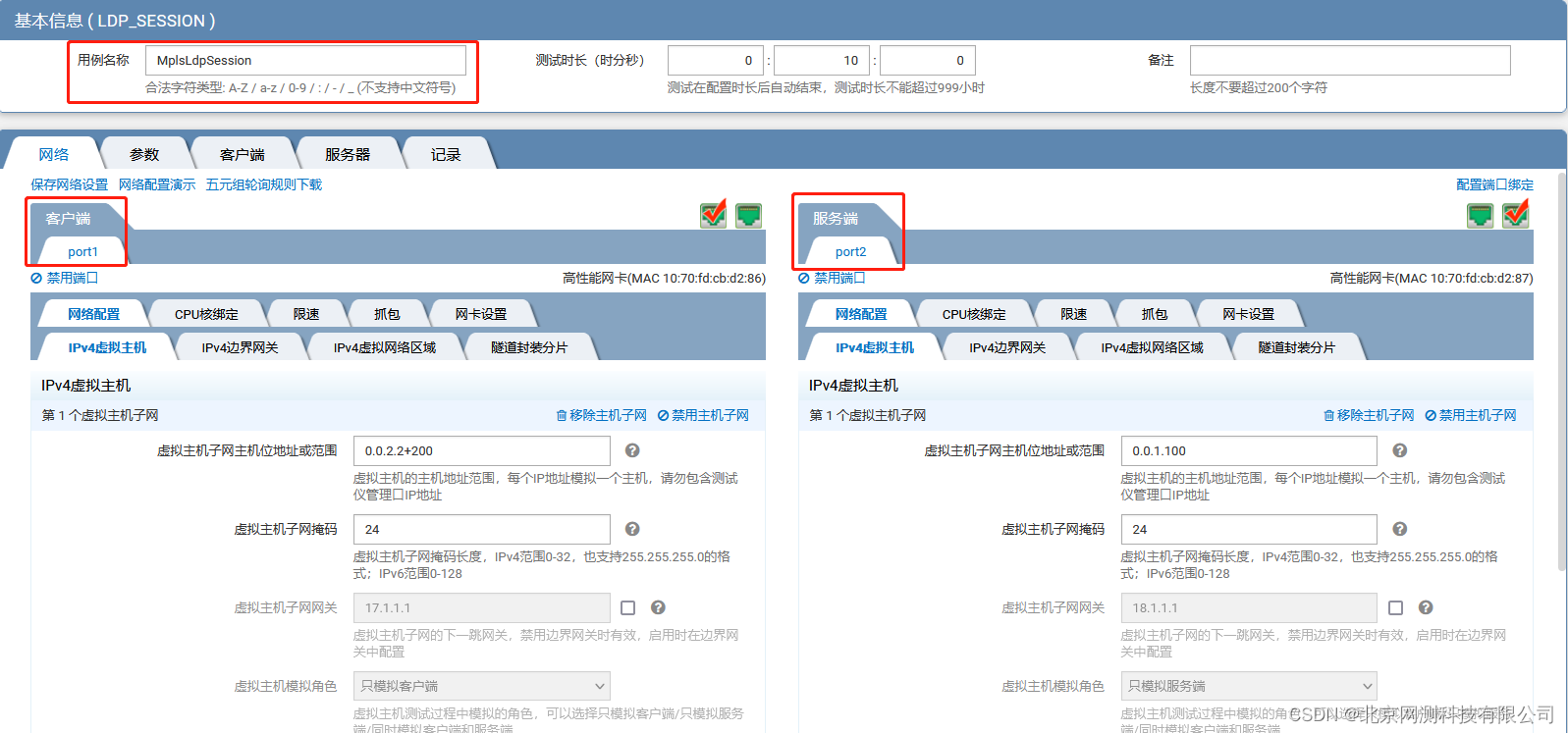The height and width of the screenshot is (733, 1568).
Task: Open client 隧道封装分片 tab
Action: pos(529,347)
